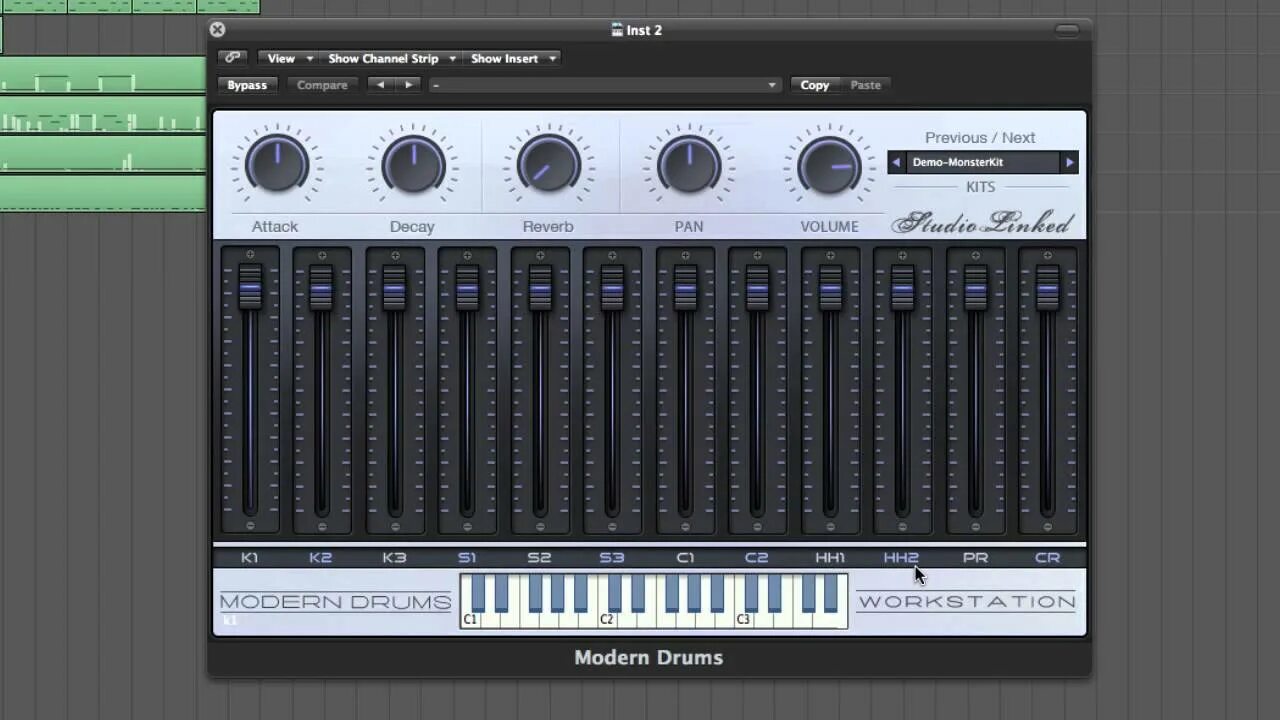Screen dimensions: 1280x720
Task: Open Show Insert dropdown
Action: point(512,58)
